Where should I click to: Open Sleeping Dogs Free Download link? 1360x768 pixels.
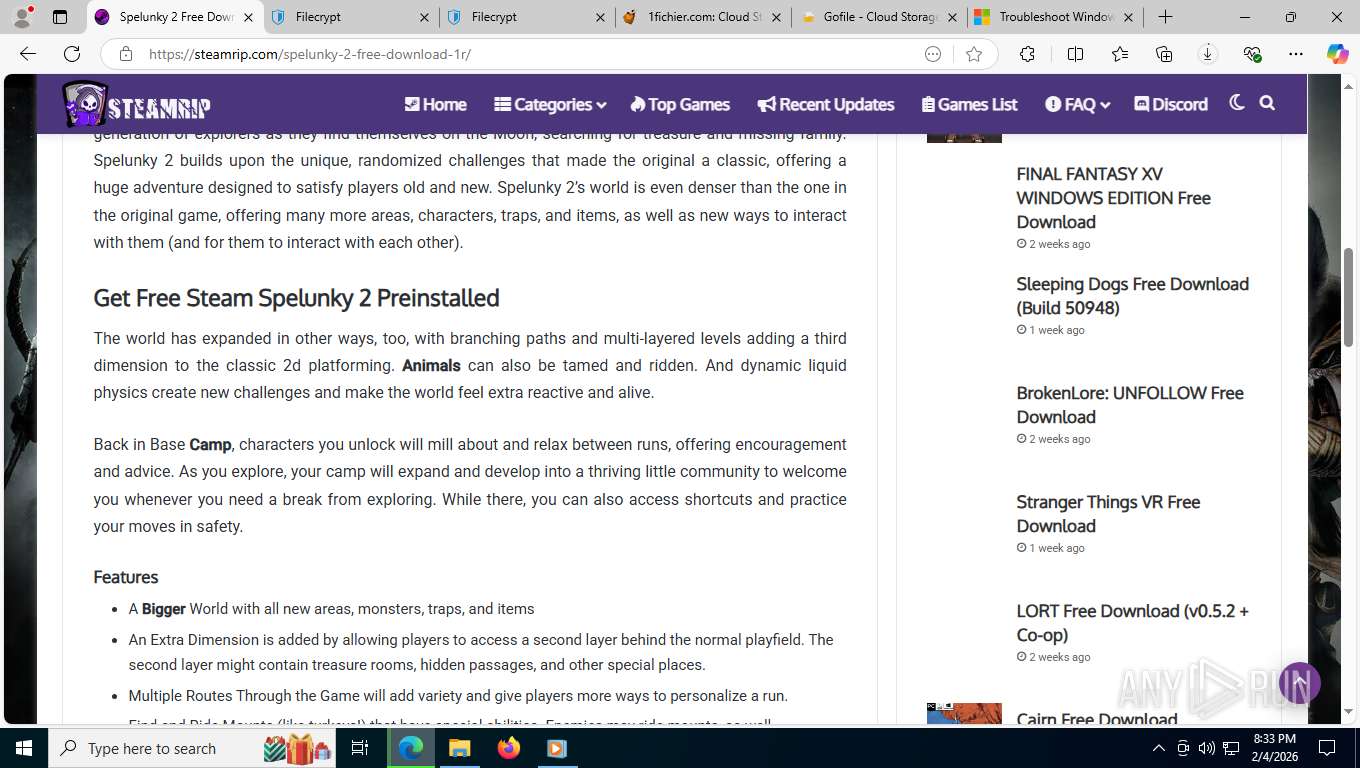1132,296
